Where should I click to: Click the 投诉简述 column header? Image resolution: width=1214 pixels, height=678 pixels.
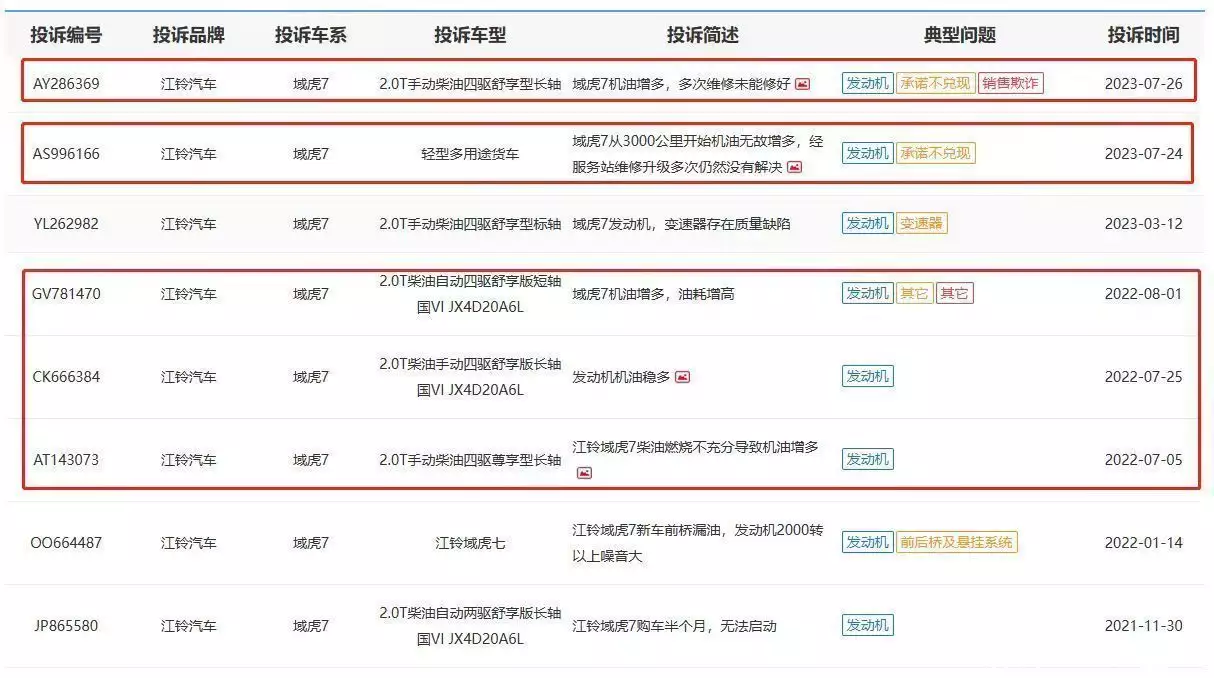pos(703,35)
